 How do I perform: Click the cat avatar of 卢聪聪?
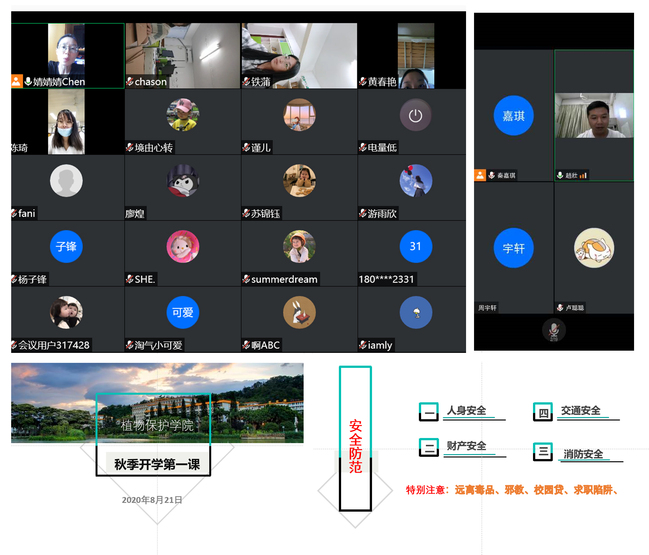pos(594,247)
